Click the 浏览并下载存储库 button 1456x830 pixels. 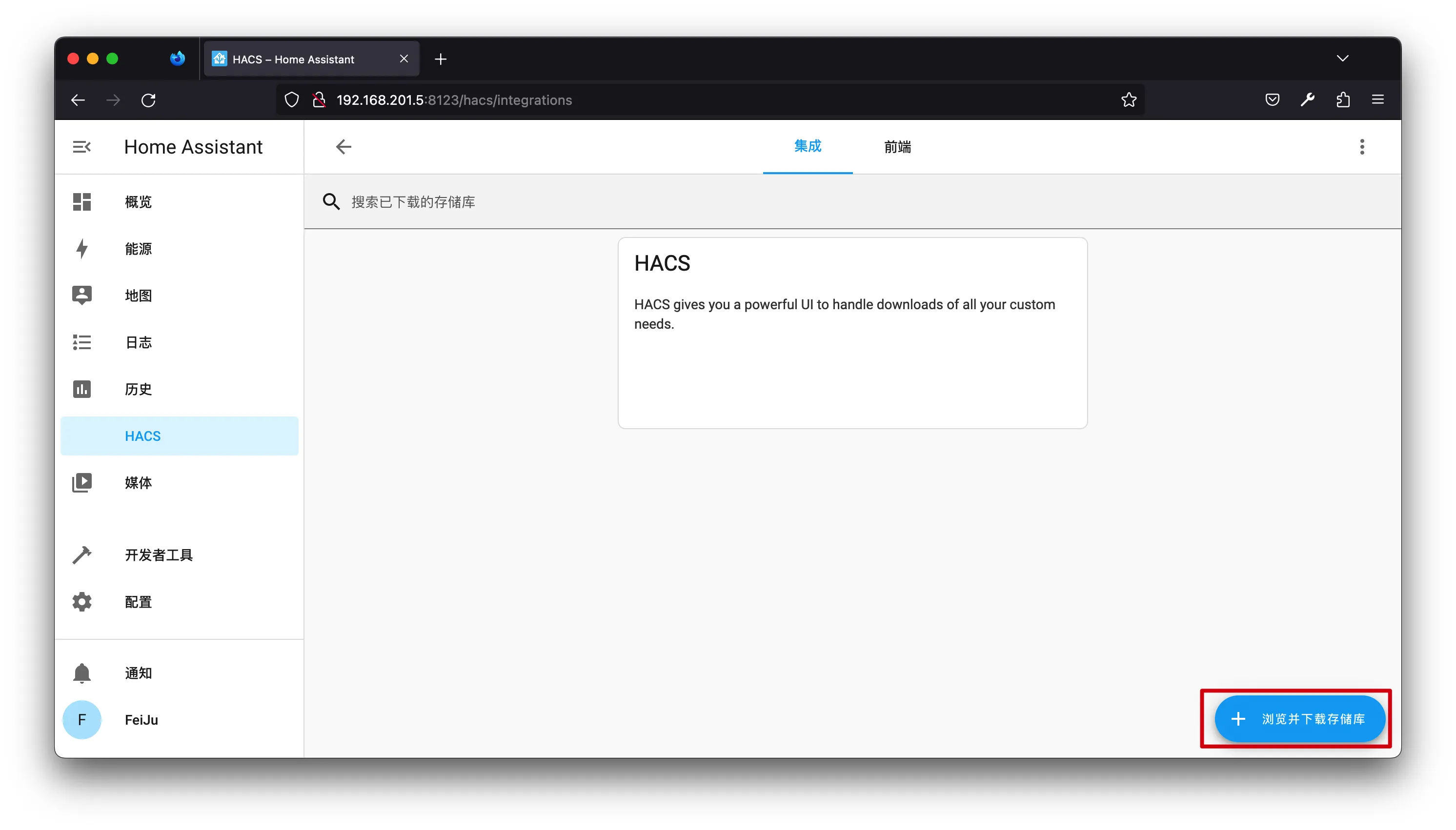click(1299, 718)
